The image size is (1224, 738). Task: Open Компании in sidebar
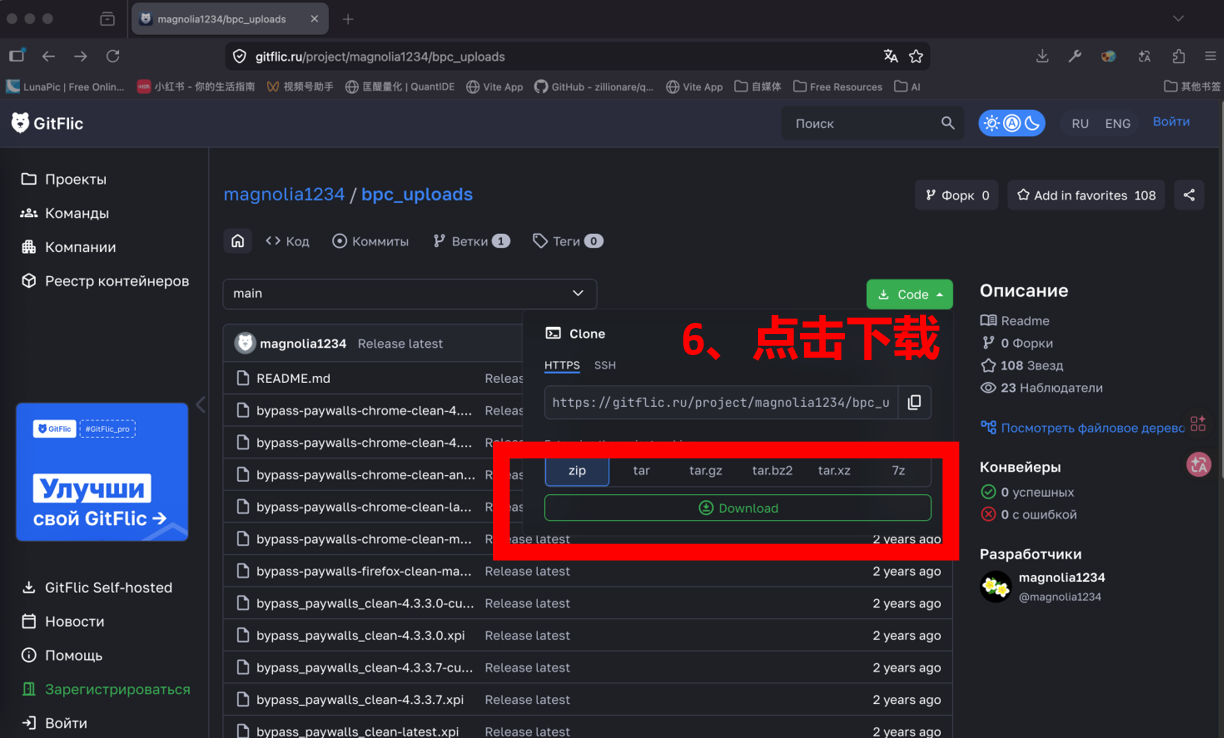tap(68, 247)
